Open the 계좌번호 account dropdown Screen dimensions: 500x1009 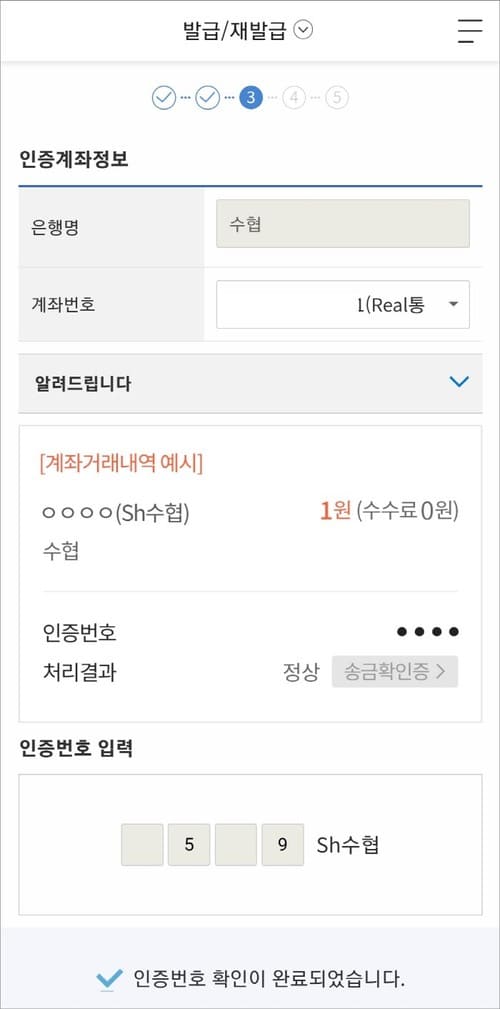tap(343, 304)
